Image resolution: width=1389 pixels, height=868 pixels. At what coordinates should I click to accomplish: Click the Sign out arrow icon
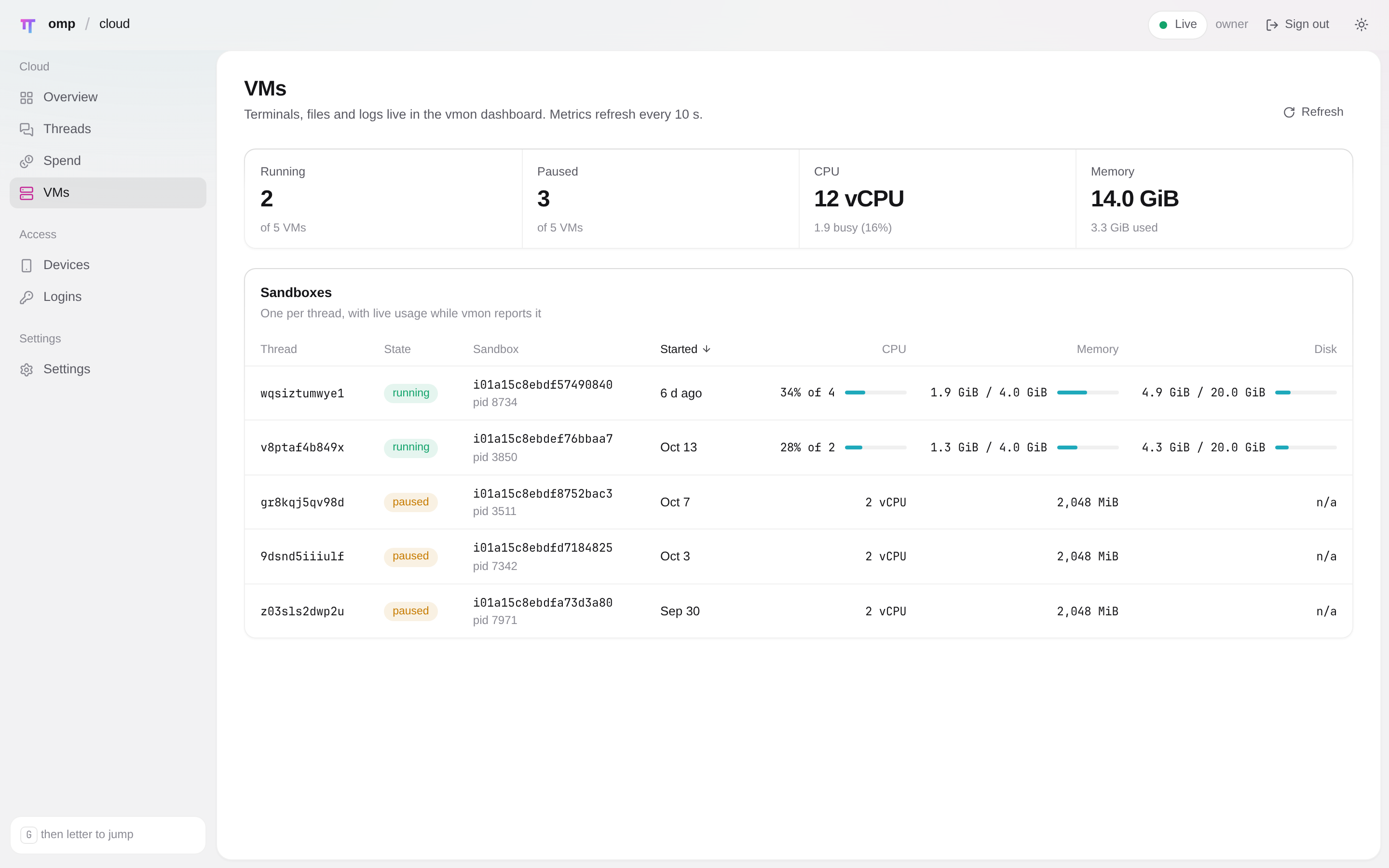[1272, 25]
